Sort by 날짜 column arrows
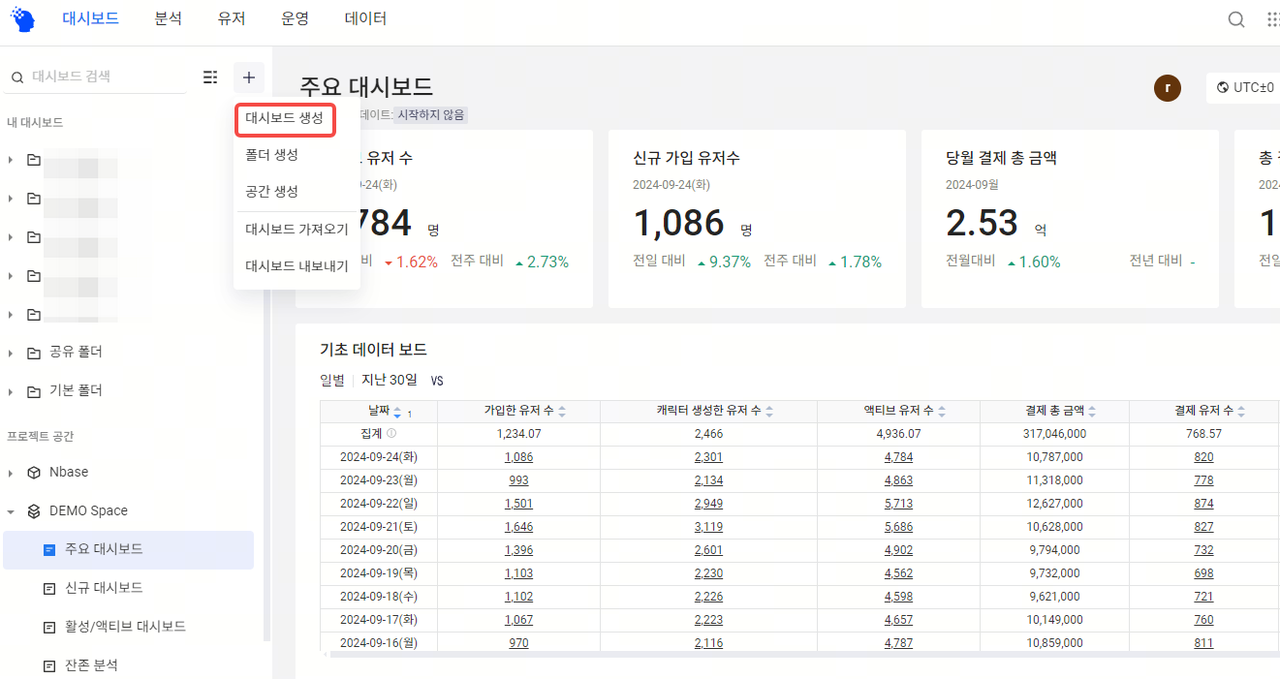This screenshot has height=679, width=1280. click(x=397, y=412)
